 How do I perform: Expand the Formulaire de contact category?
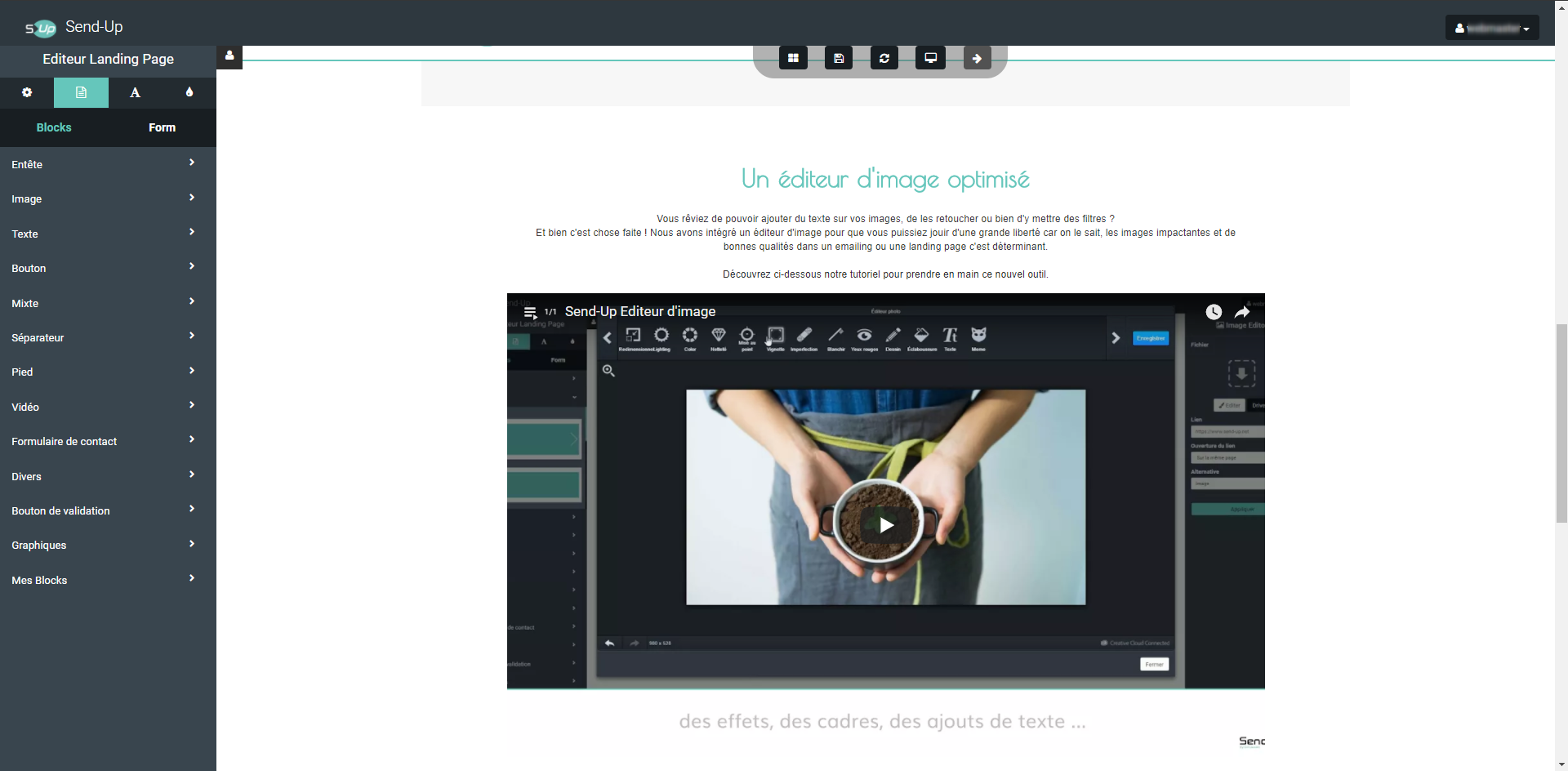(103, 441)
